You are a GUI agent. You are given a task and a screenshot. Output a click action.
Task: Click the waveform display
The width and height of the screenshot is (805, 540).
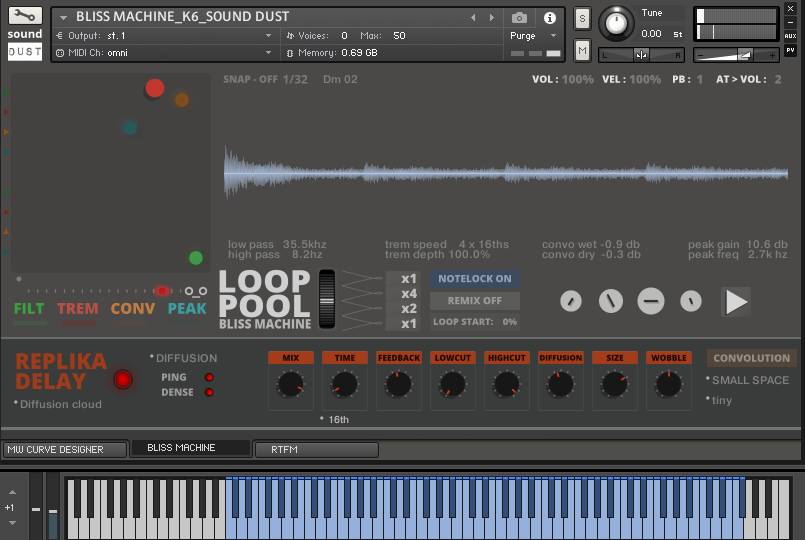(506, 173)
